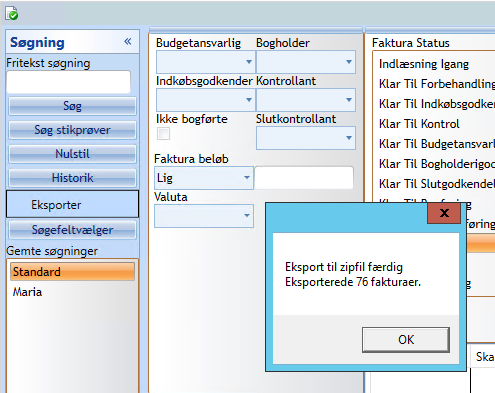Open the Indkøbsgodkender dropdown
Screen dimensions: 495x393
pyautogui.click(x=205, y=100)
